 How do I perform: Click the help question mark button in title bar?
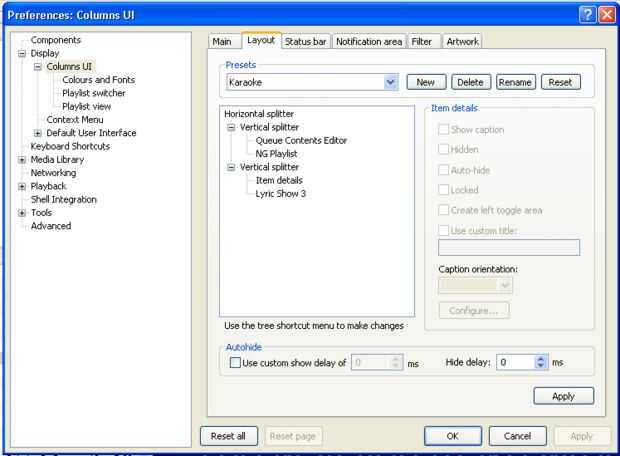(x=587, y=15)
